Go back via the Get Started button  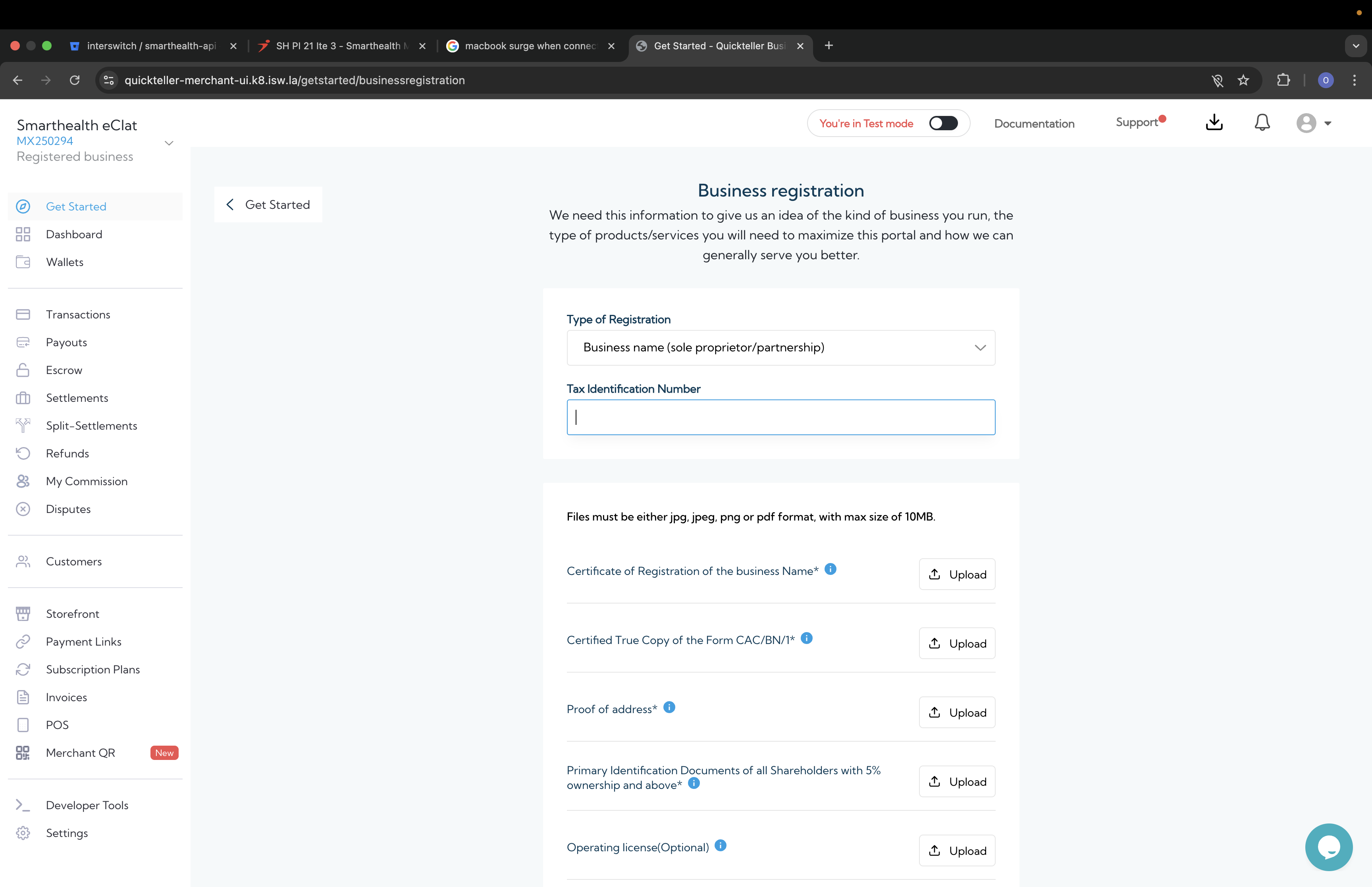tap(268, 204)
